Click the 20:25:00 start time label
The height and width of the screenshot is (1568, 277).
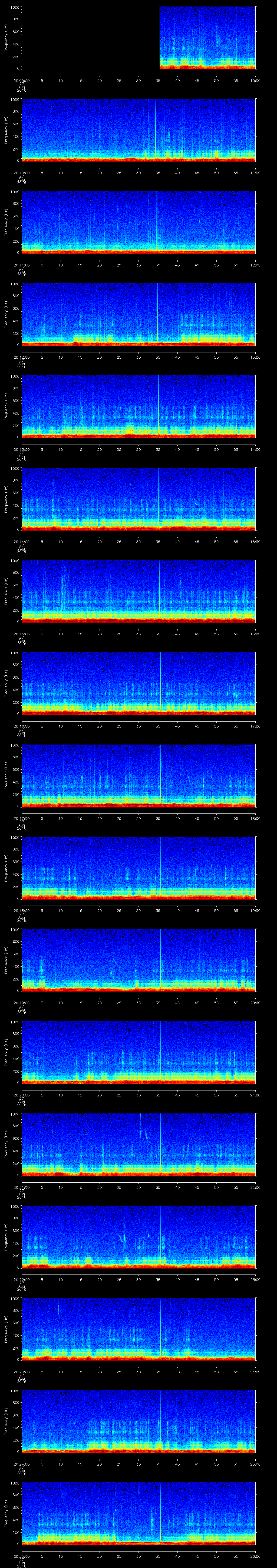click(22, 1556)
